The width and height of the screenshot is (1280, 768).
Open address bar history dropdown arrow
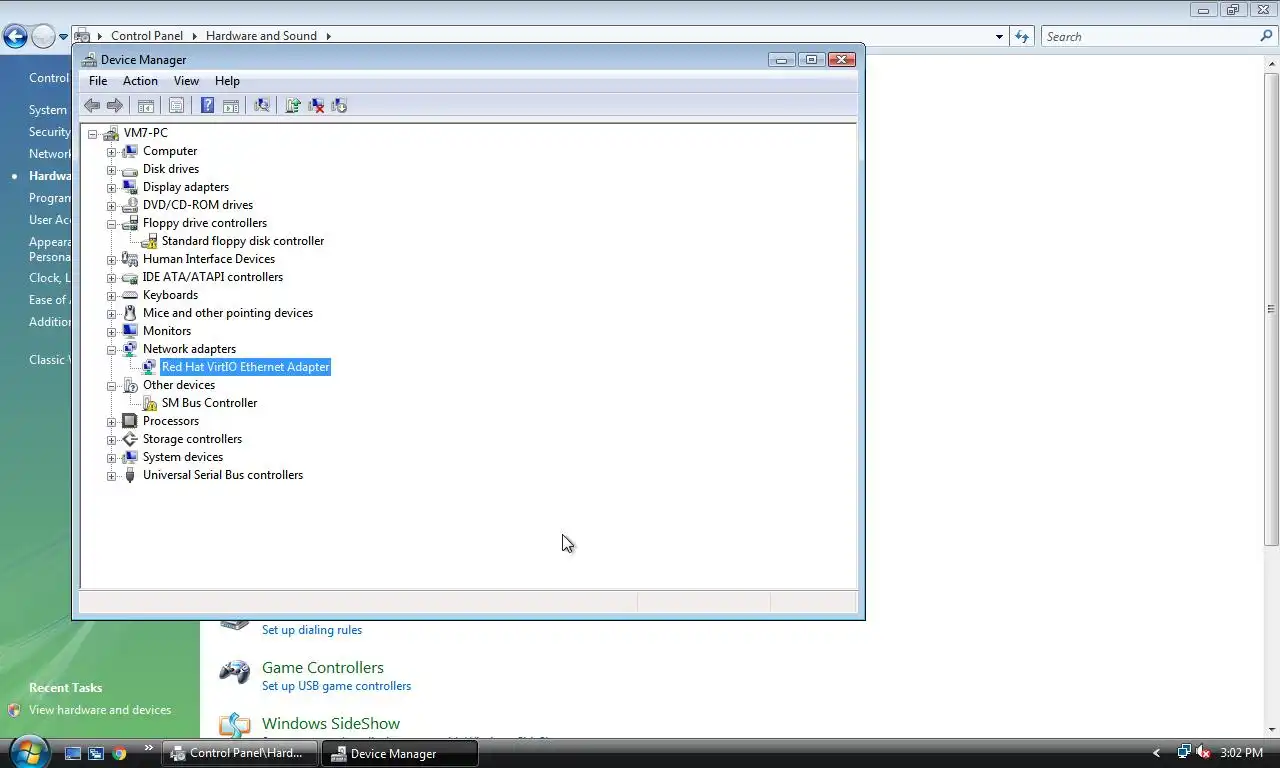click(999, 37)
